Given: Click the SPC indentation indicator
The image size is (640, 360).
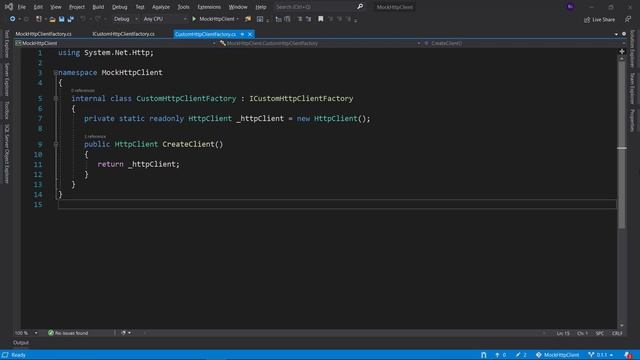Looking at the screenshot, I should pyautogui.click(x=600, y=333).
